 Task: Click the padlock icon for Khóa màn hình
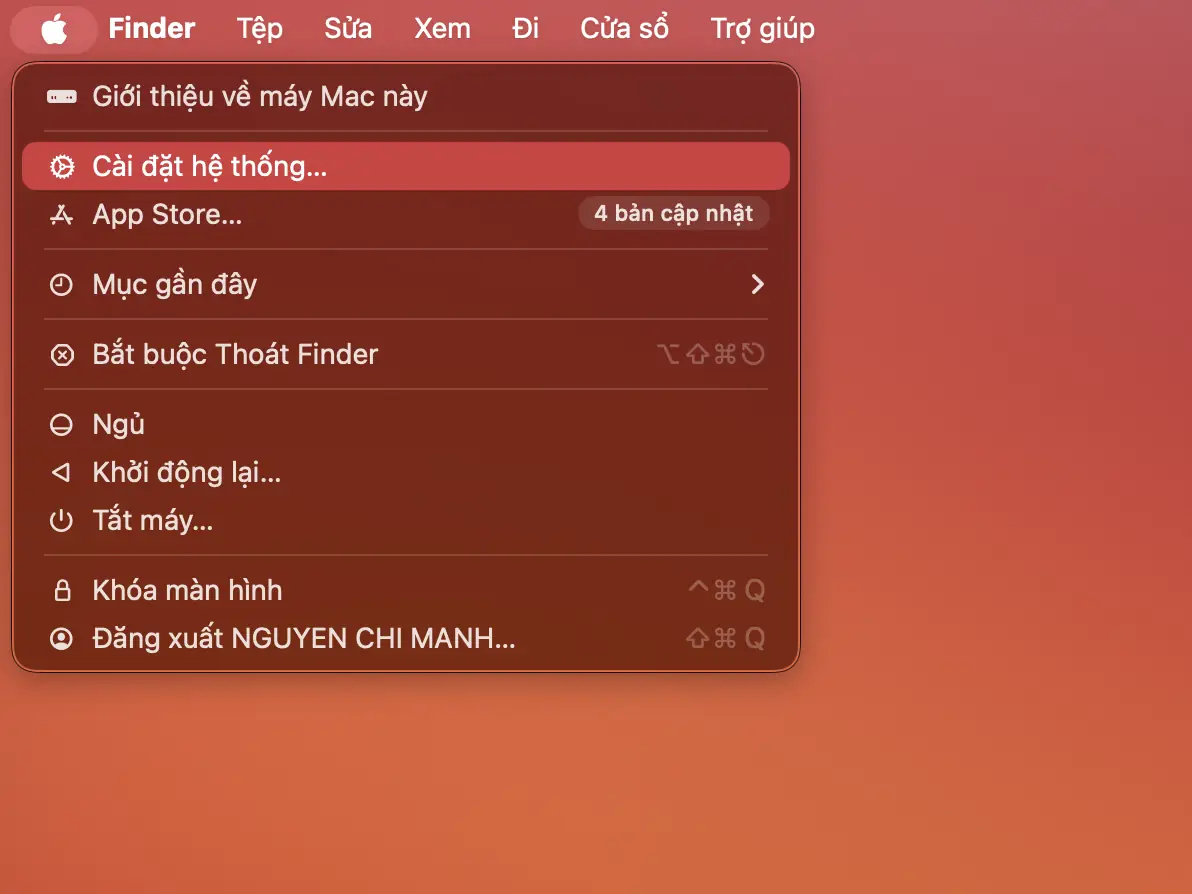(x=62, y=591)
